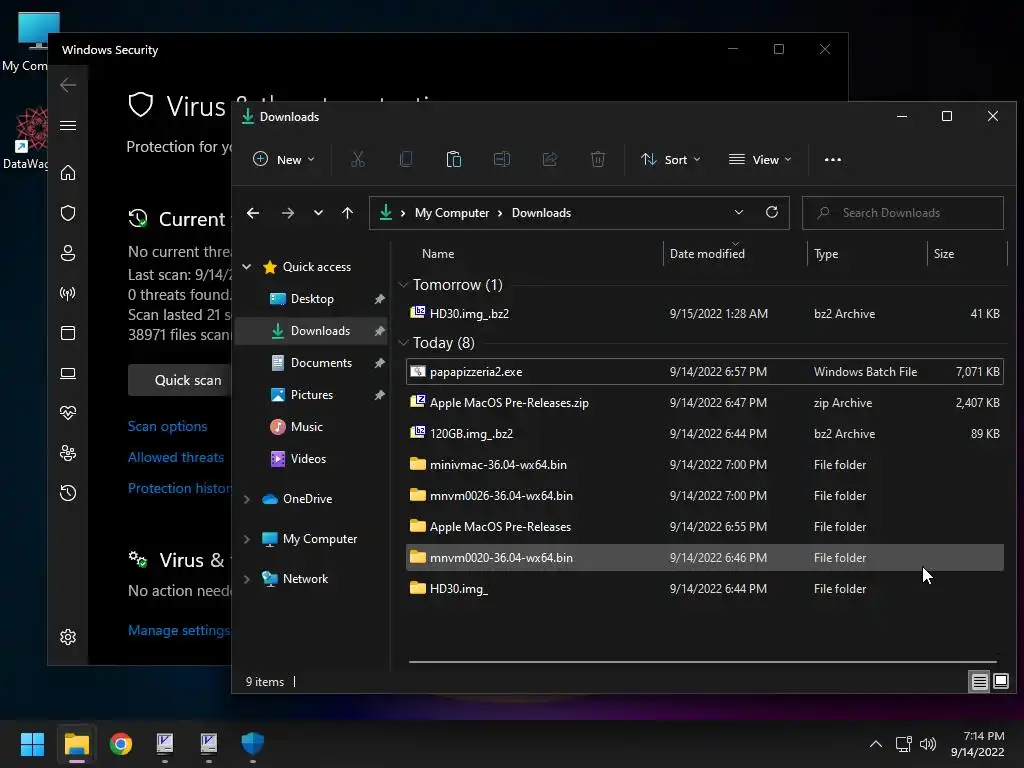The width and height of the screenshot is (1024, 768).
Task: Click Quick scan button
Action: (x=187, y=380)
